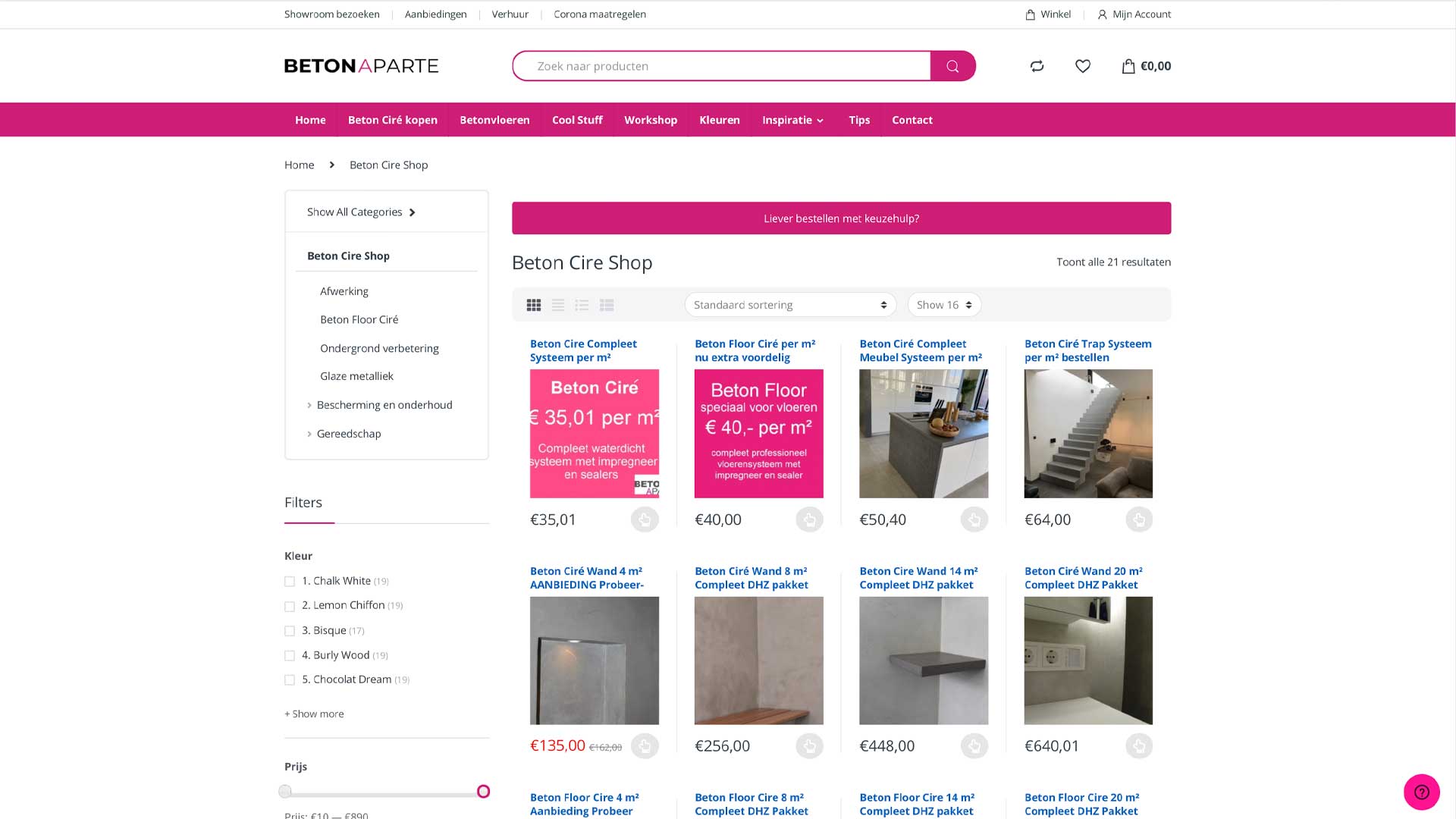
Task: Select Aanbiedingen in the top menu
Action: [x=435, y=14]
